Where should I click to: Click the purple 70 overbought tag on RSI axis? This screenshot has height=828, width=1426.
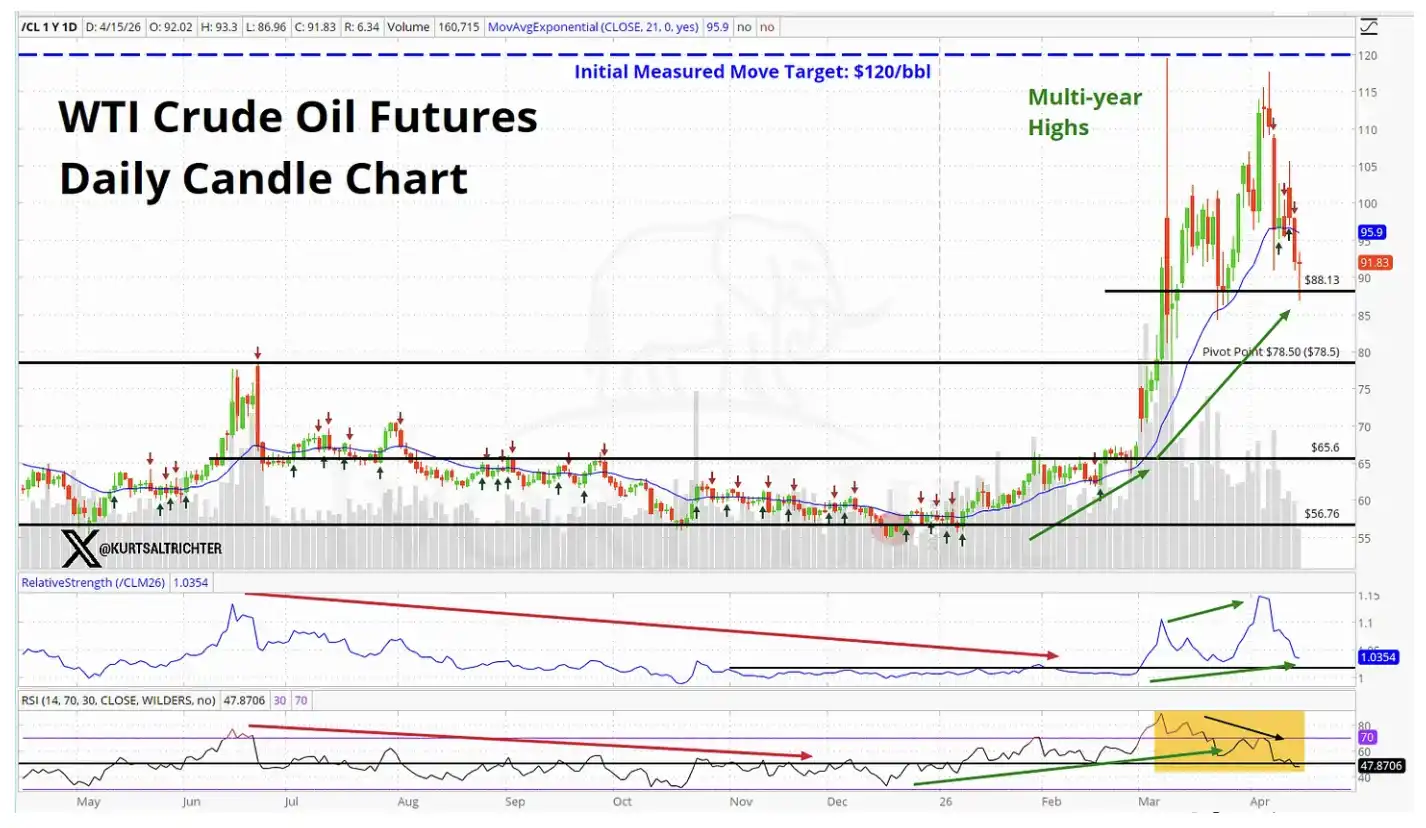1367,737
